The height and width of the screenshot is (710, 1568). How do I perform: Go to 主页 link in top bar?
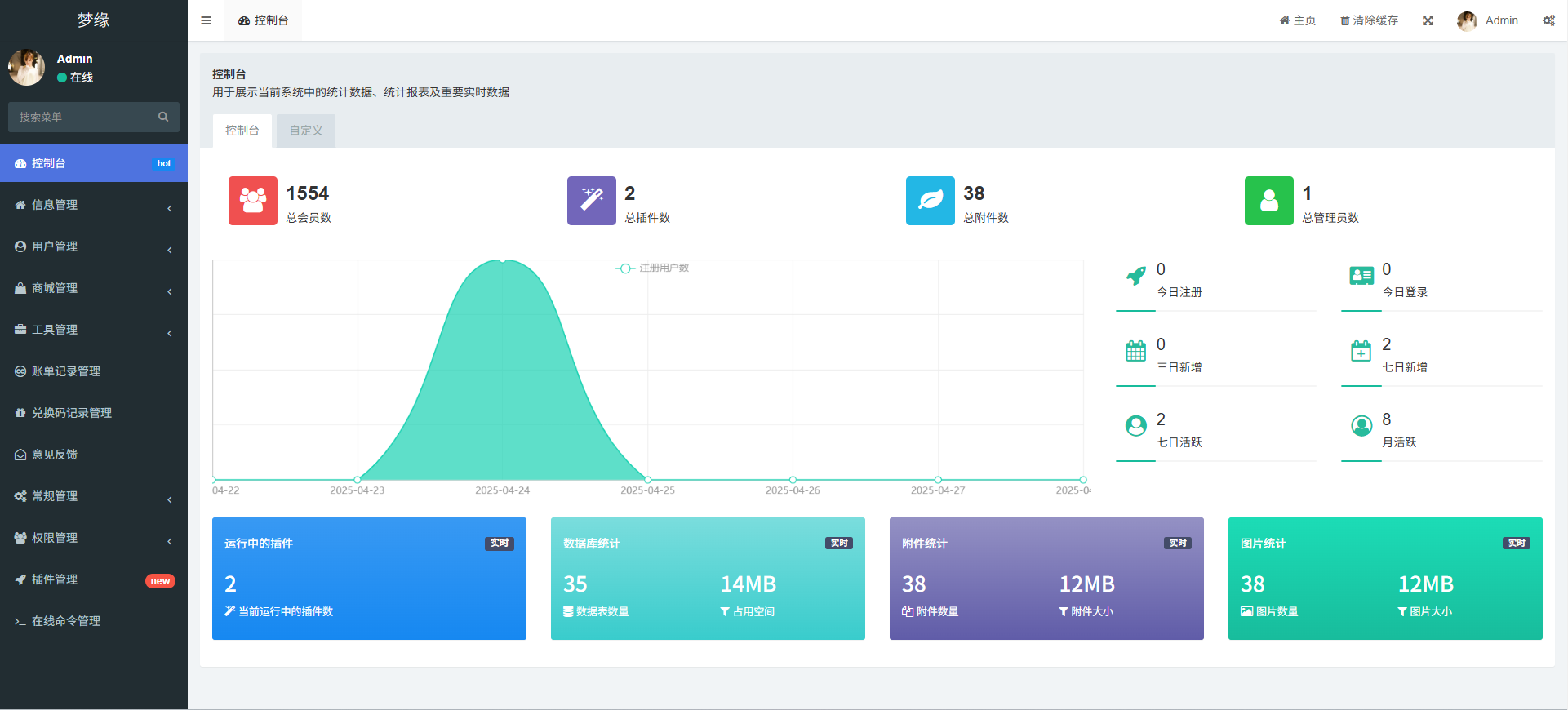coord(1298,20)
